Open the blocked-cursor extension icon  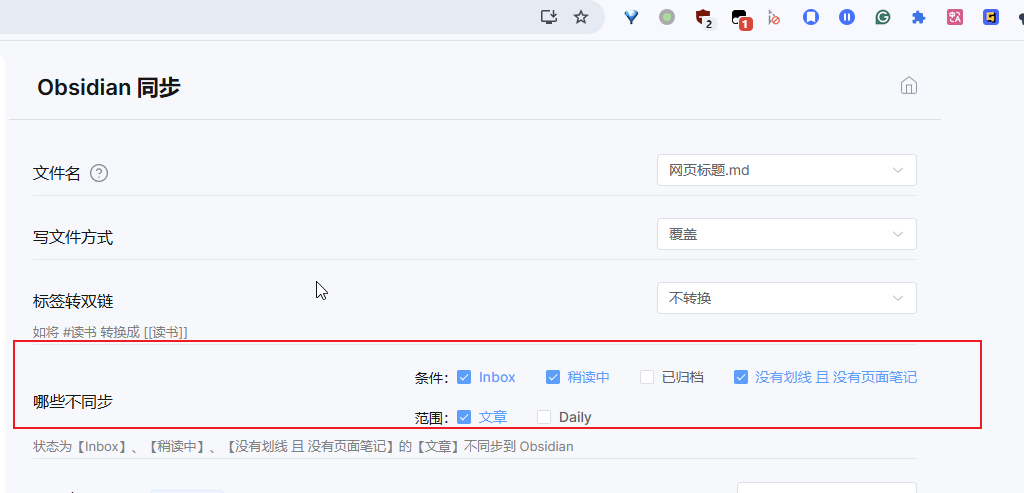775,18
